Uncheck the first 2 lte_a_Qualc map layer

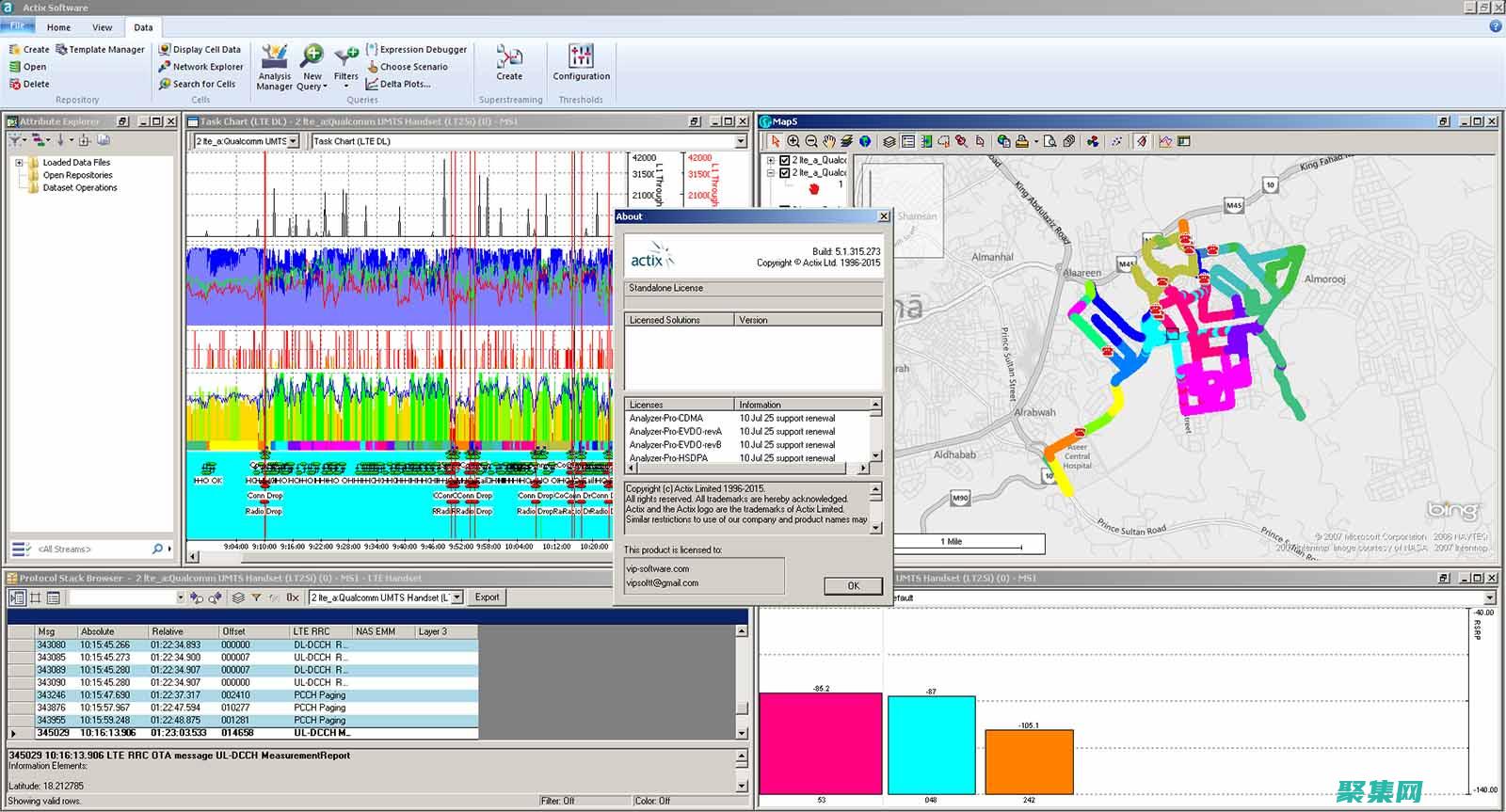[x=784, y=160]
